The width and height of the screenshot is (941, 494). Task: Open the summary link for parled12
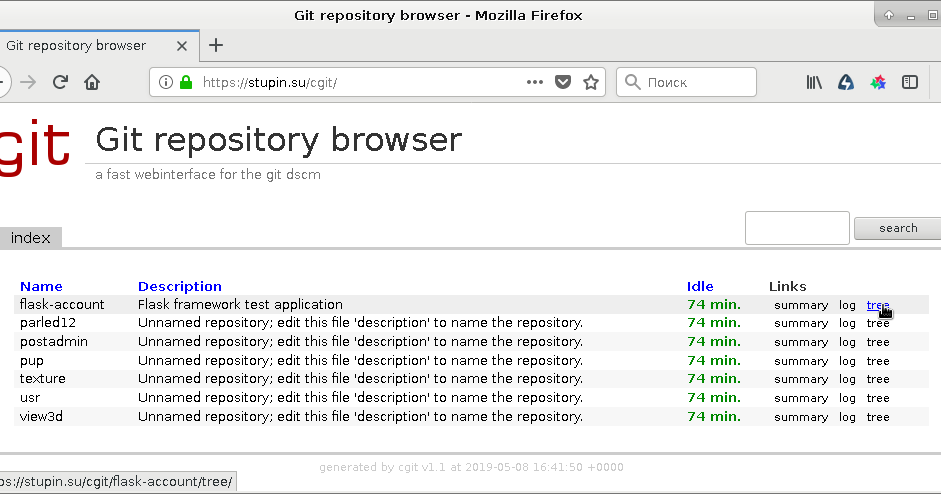pyautogui.click(x=800, y=323)
